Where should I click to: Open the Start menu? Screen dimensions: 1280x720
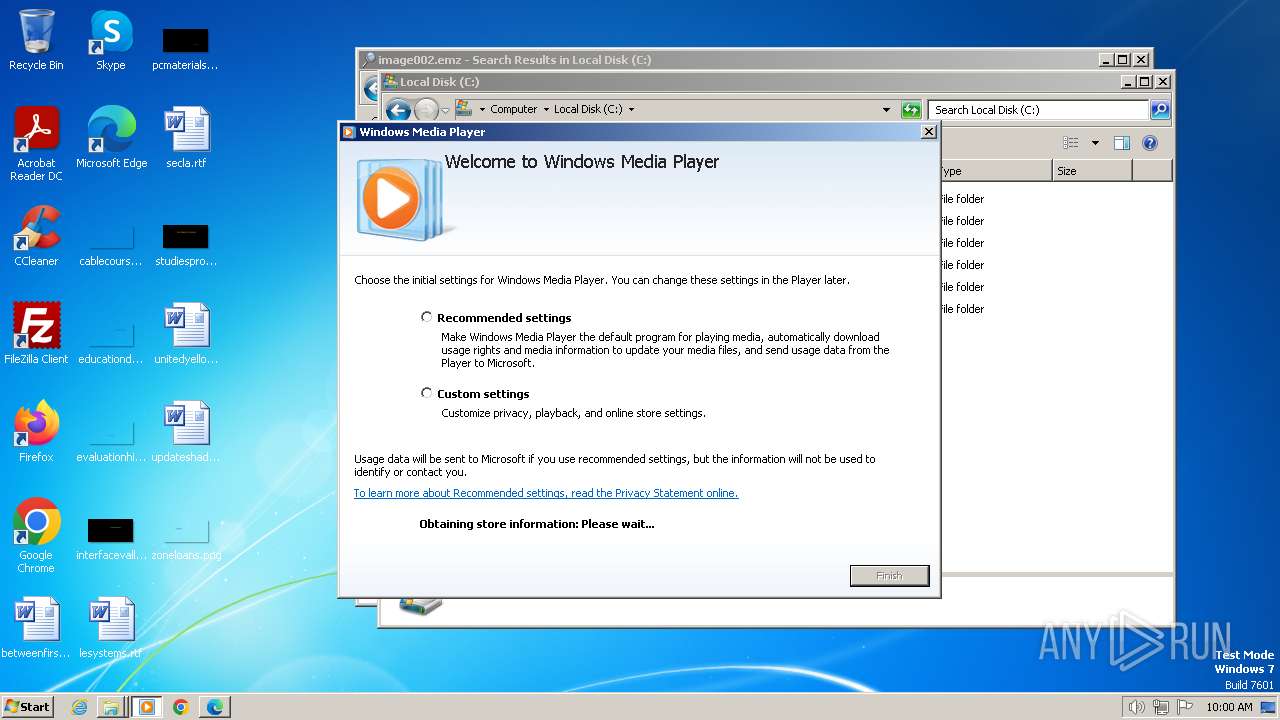(x=27, y=706)
